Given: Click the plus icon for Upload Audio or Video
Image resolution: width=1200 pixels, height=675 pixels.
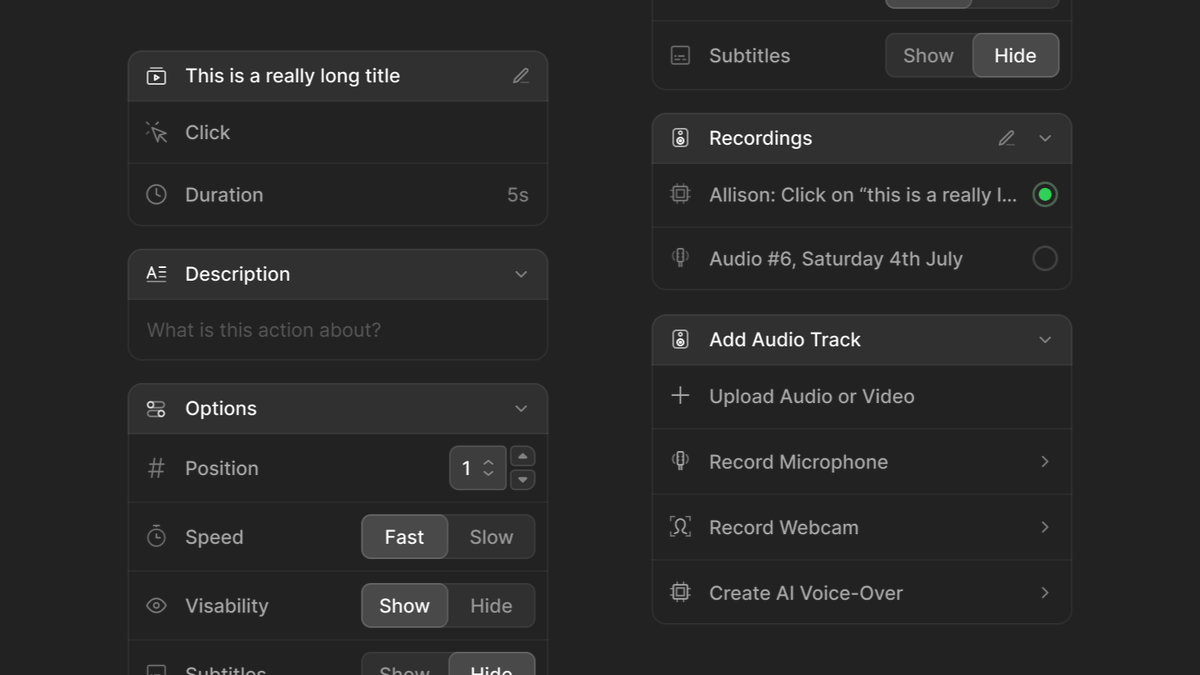Looking at the screenshot, I should pos(680,396).
